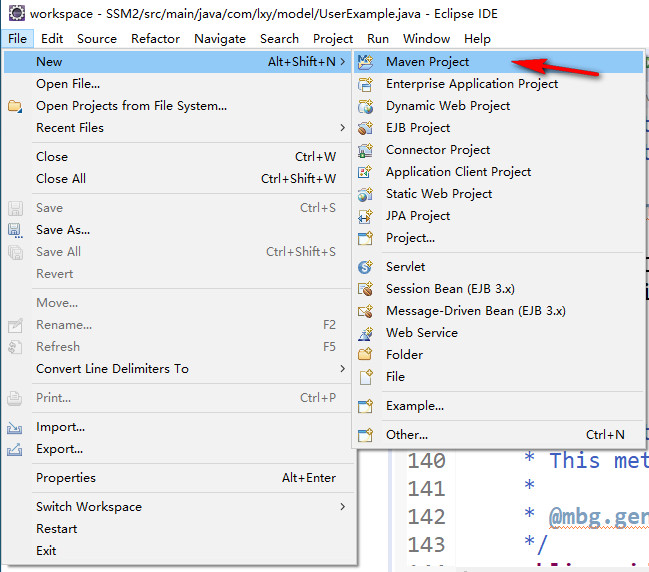This screenshot has width=649, height=572.
Task: Select Web Service entry text
Action: pos(422,333)
